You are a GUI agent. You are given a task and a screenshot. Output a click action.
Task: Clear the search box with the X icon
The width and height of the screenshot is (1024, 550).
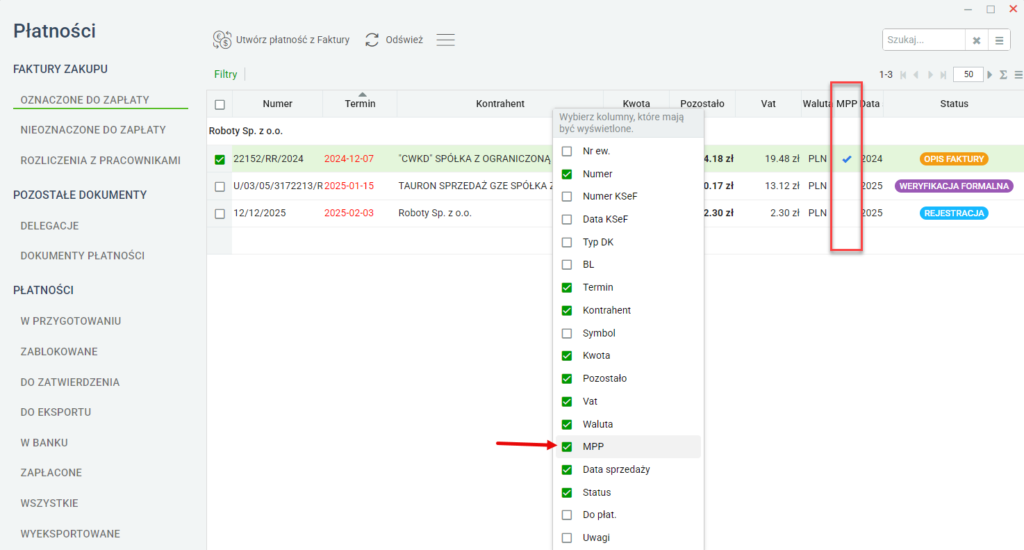(x=976, y=40)
